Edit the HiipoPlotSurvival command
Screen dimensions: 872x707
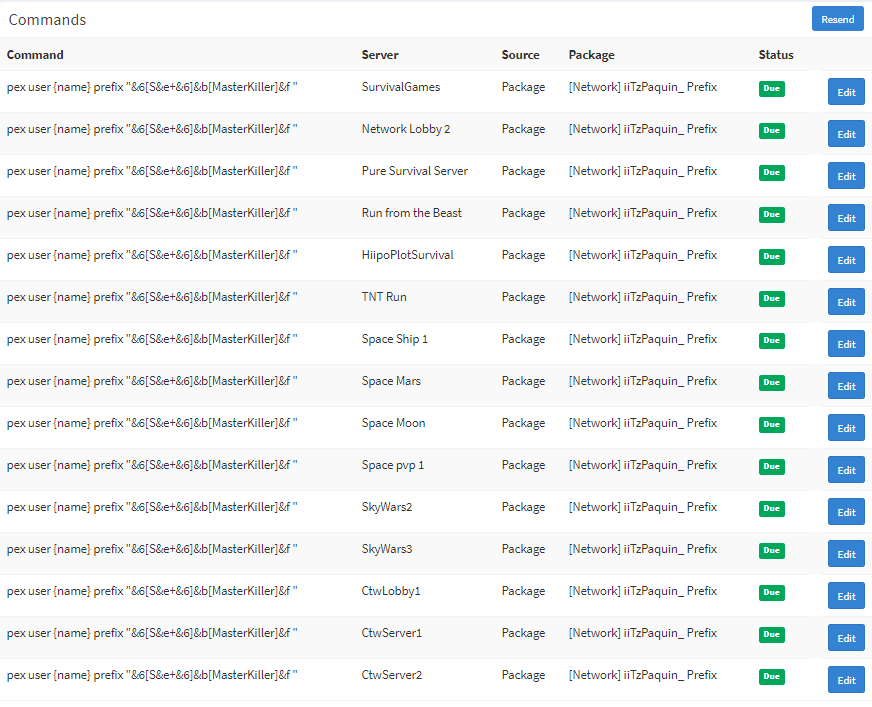point(846,260)
